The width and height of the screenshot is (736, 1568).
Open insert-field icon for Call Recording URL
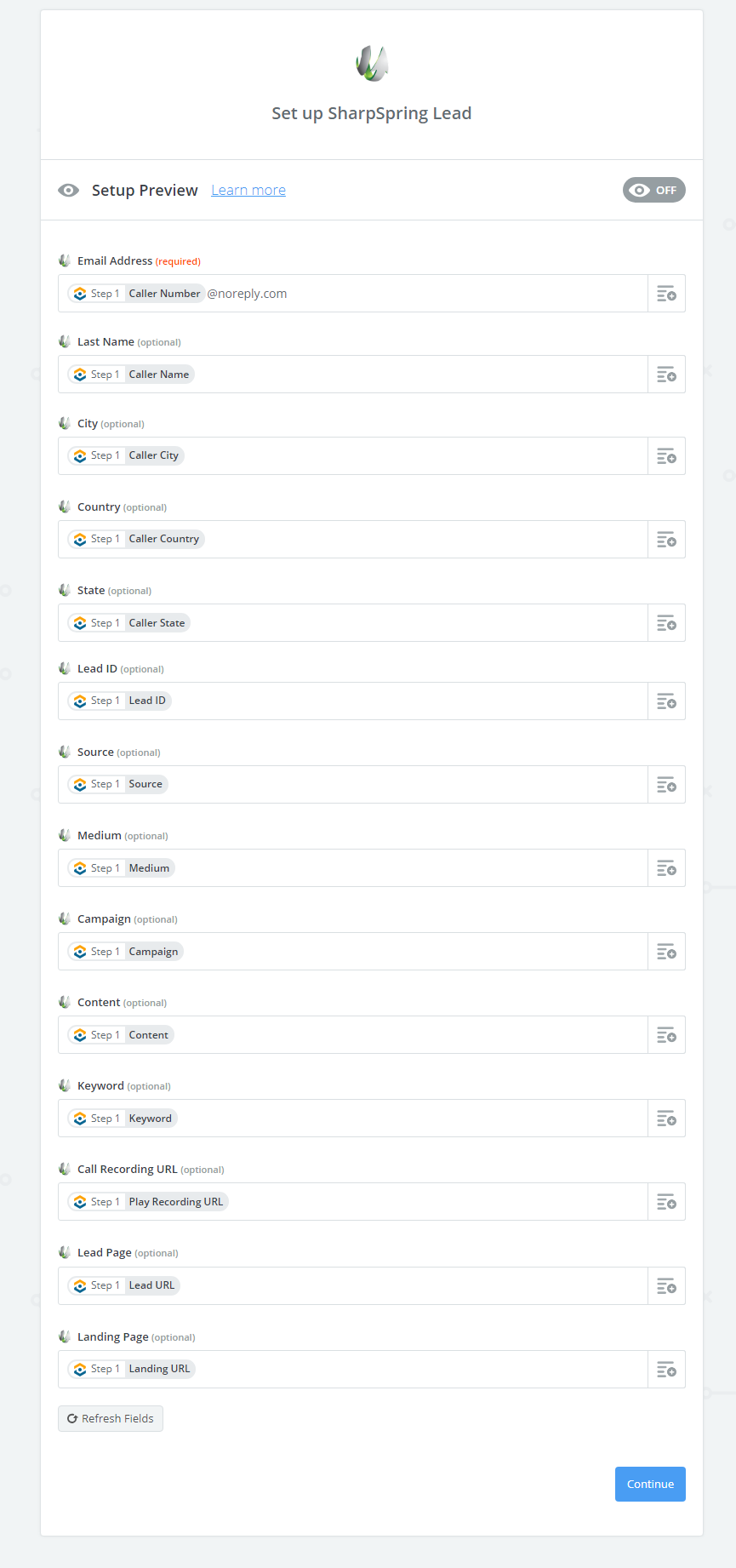pyautogui.click(x=666, y=1202)
